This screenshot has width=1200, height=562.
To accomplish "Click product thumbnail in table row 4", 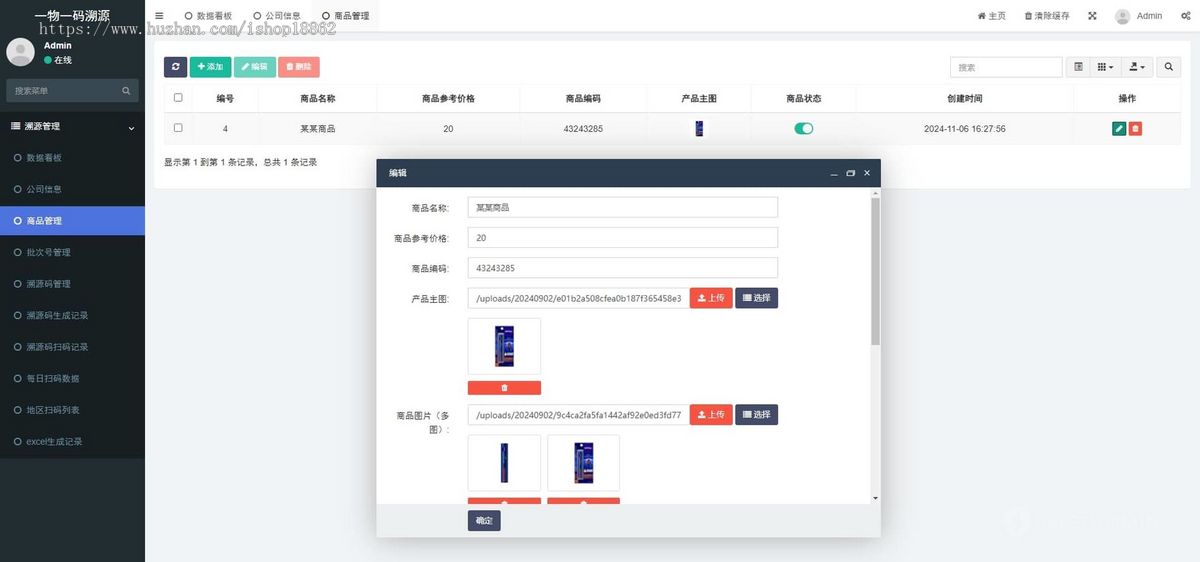I will pos(699,129).
